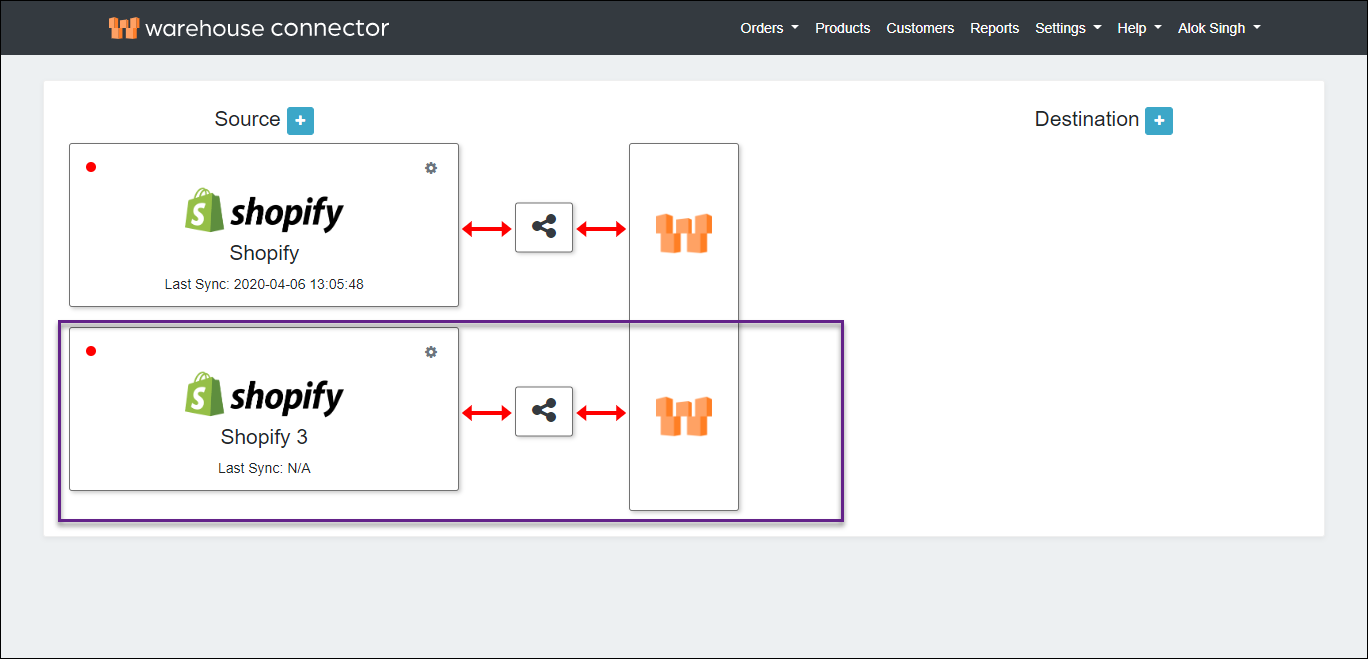Toggle the red status indicator on Shopify card
1368x659 pixels.
click(91, 168)
